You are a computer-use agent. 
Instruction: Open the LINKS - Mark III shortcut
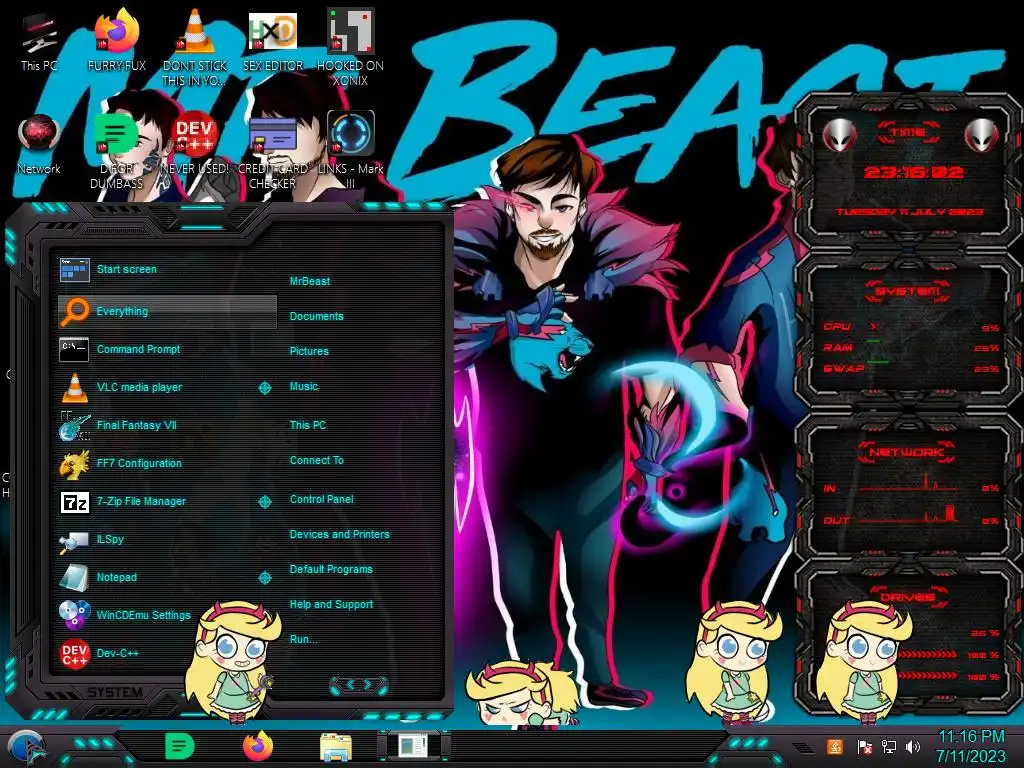351,150
